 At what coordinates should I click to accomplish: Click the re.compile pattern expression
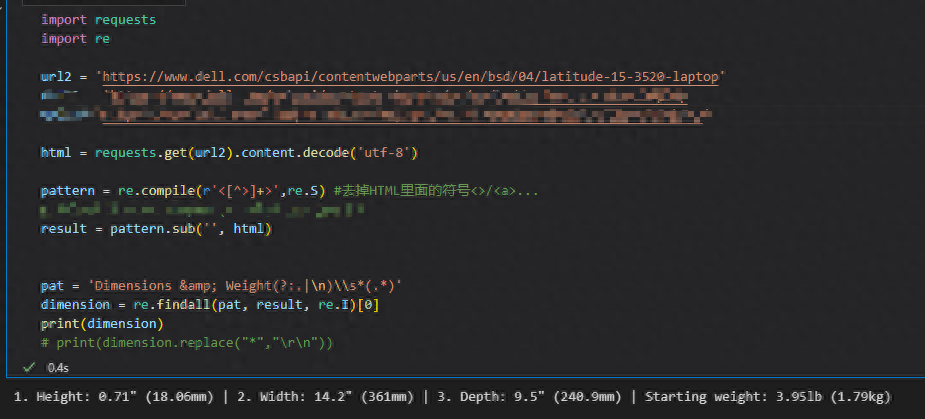220,190
